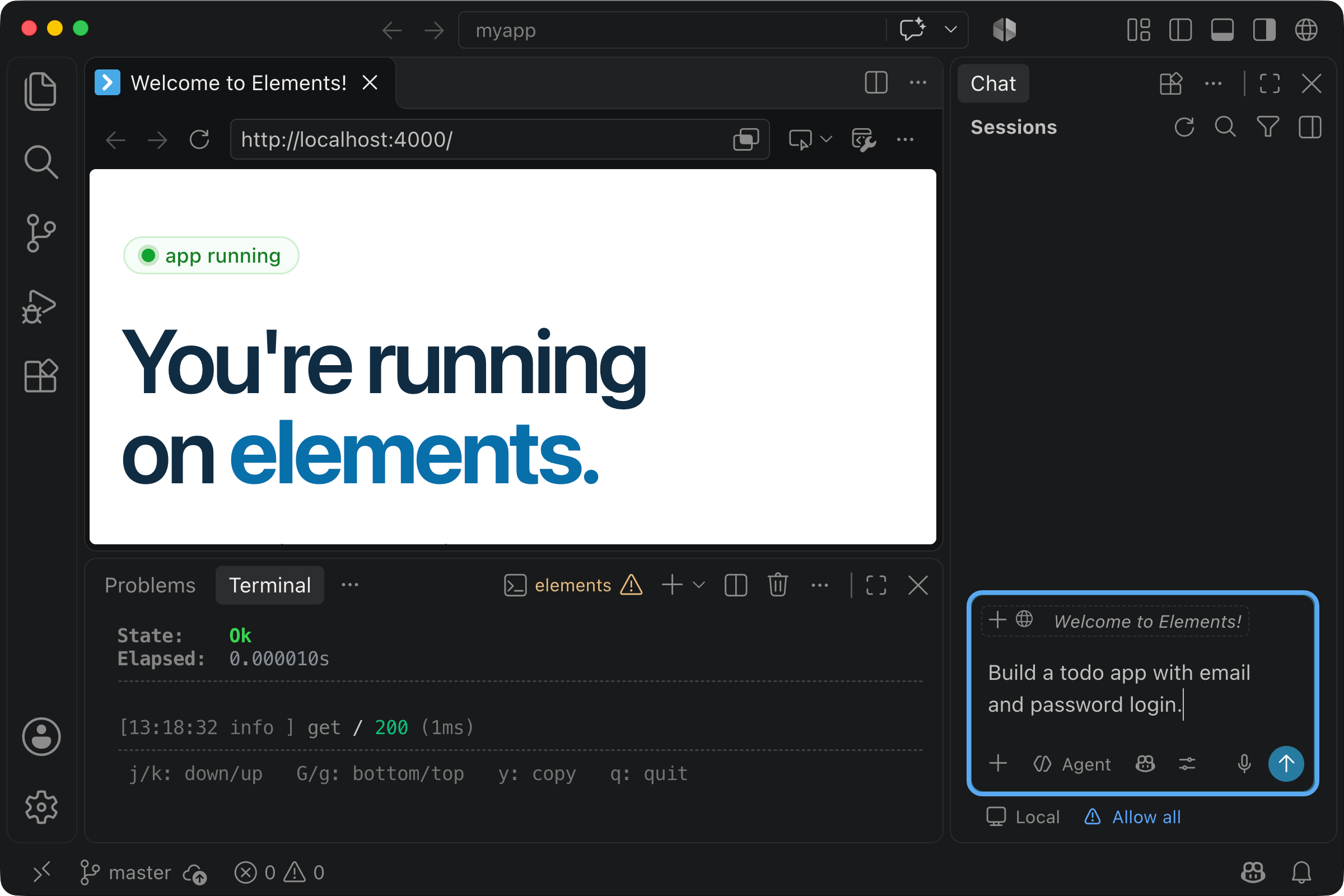Split the terminal pane
The height and width of the screenshot is (896, 1344).
click(x=735, y=585)
